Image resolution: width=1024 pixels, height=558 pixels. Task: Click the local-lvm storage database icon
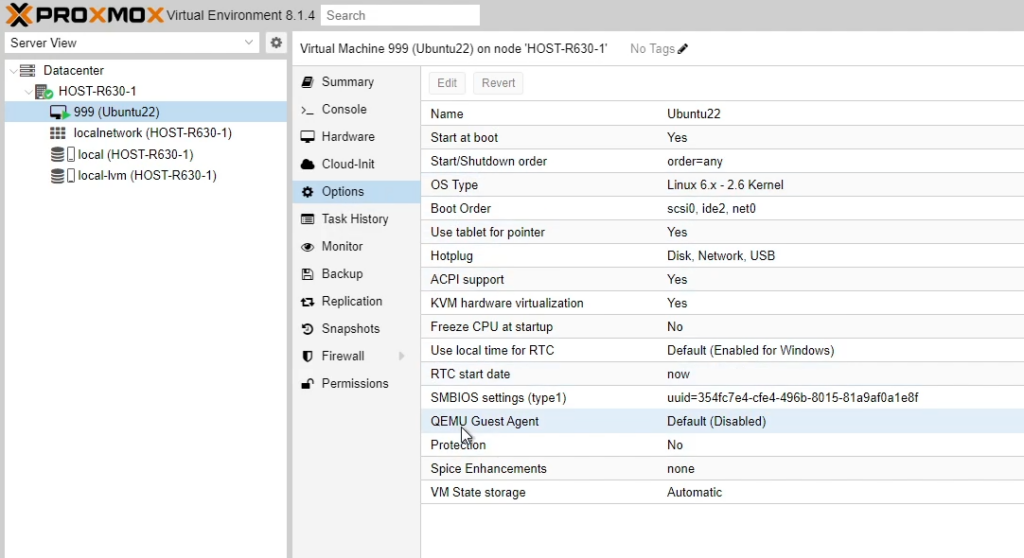[57, 176]
